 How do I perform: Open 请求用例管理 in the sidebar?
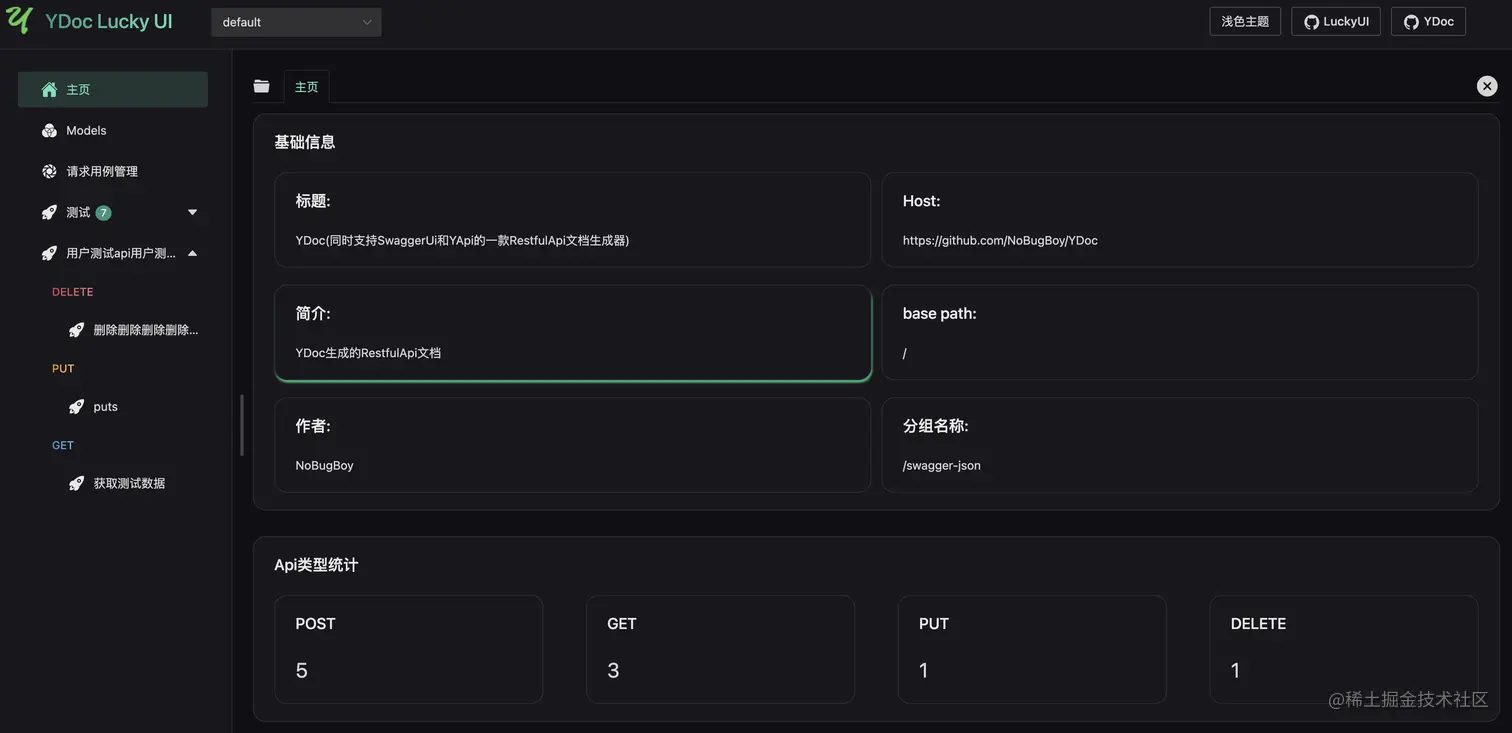pos(113,171)
